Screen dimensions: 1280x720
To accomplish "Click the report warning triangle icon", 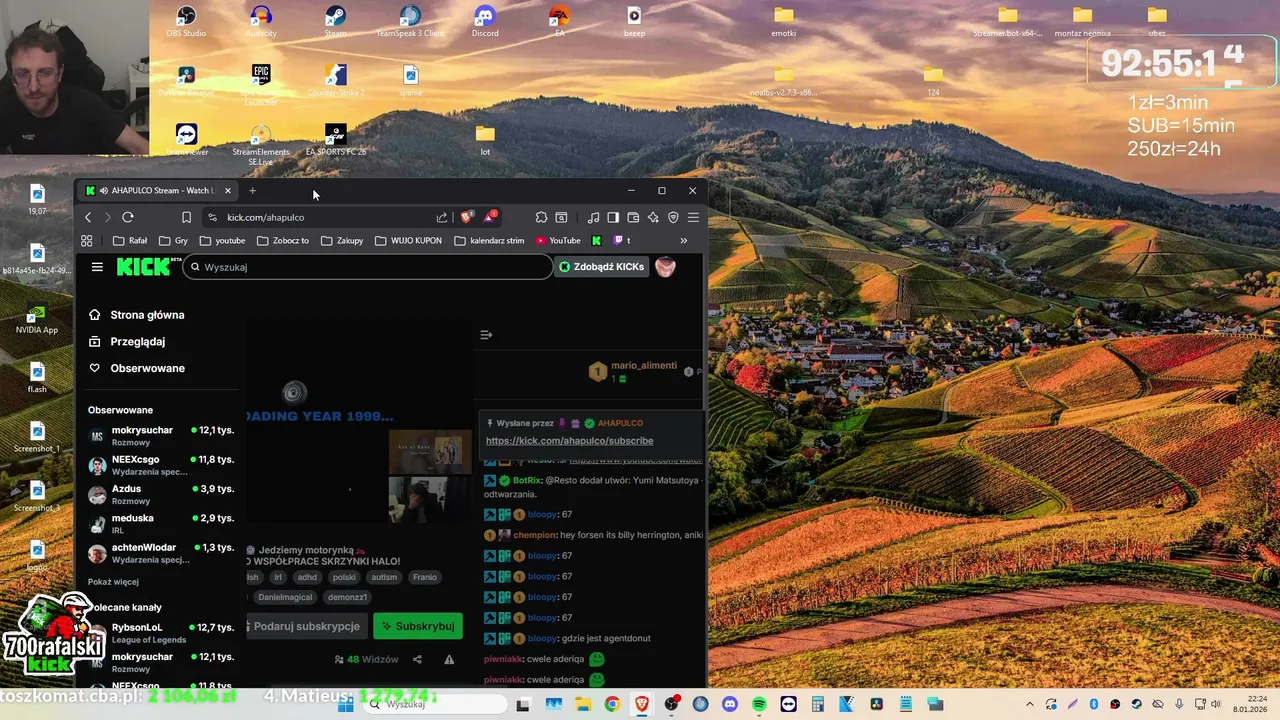I will click(449, 660).
